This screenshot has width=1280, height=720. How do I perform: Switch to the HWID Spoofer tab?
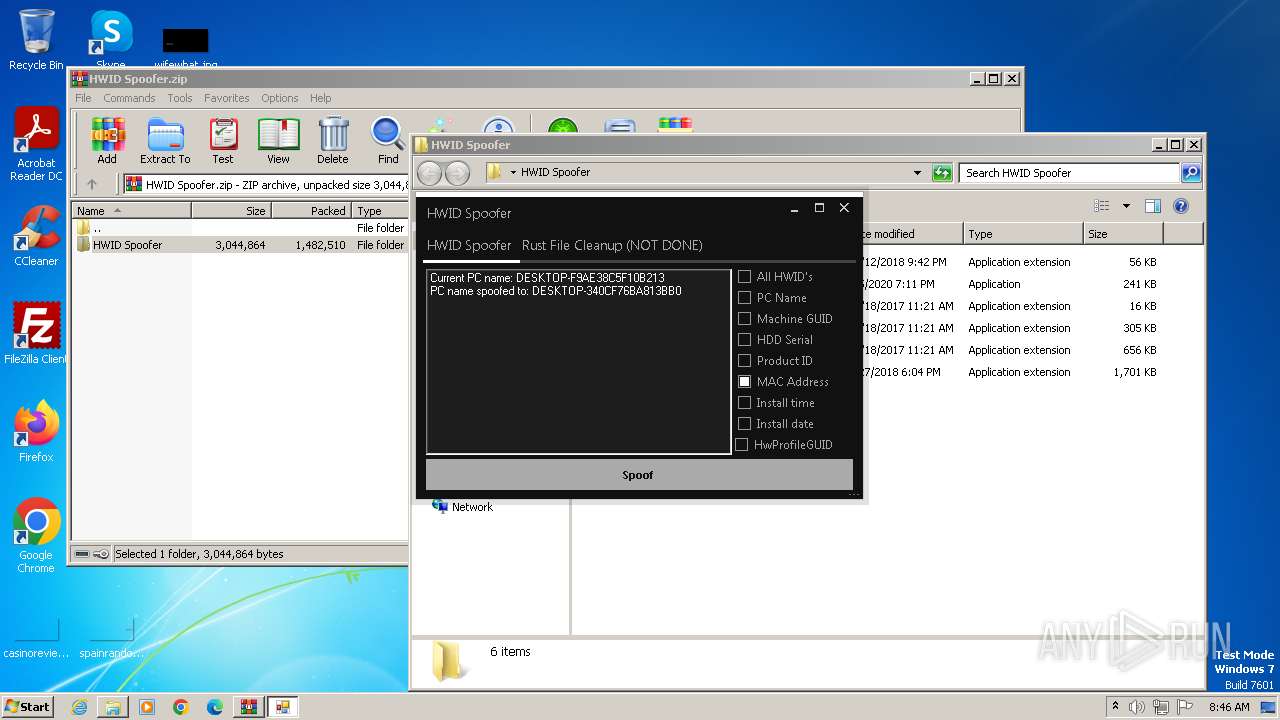tap(469, 245)
